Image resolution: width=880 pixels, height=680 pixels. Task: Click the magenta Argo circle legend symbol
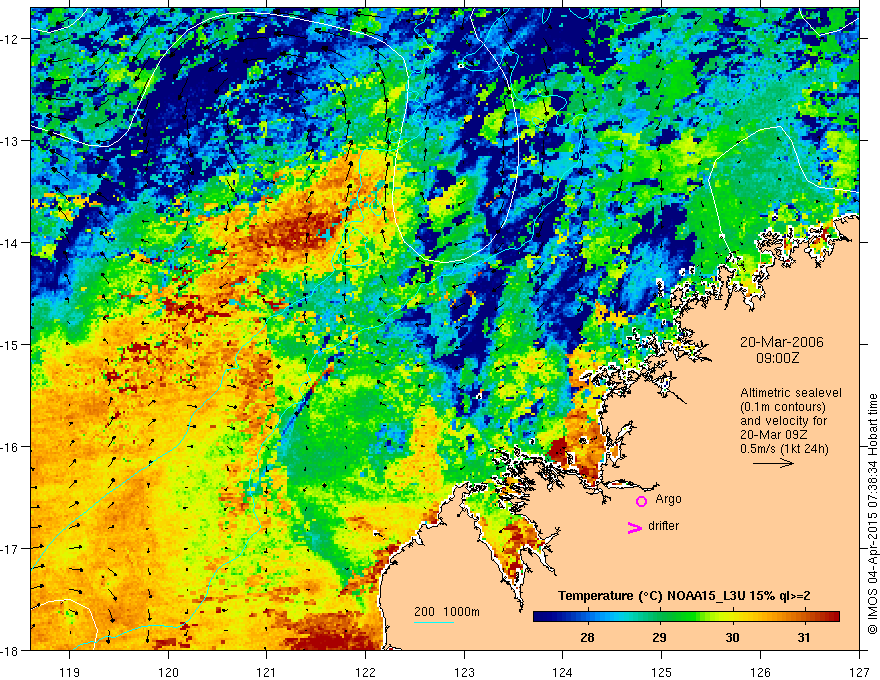tap(641, 501)
